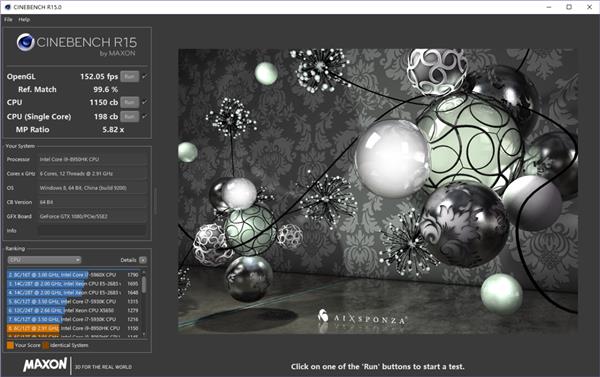Click the ranking list scrollbar thumb
This screenshot has height=377, width=600.
tap(144, 284)
